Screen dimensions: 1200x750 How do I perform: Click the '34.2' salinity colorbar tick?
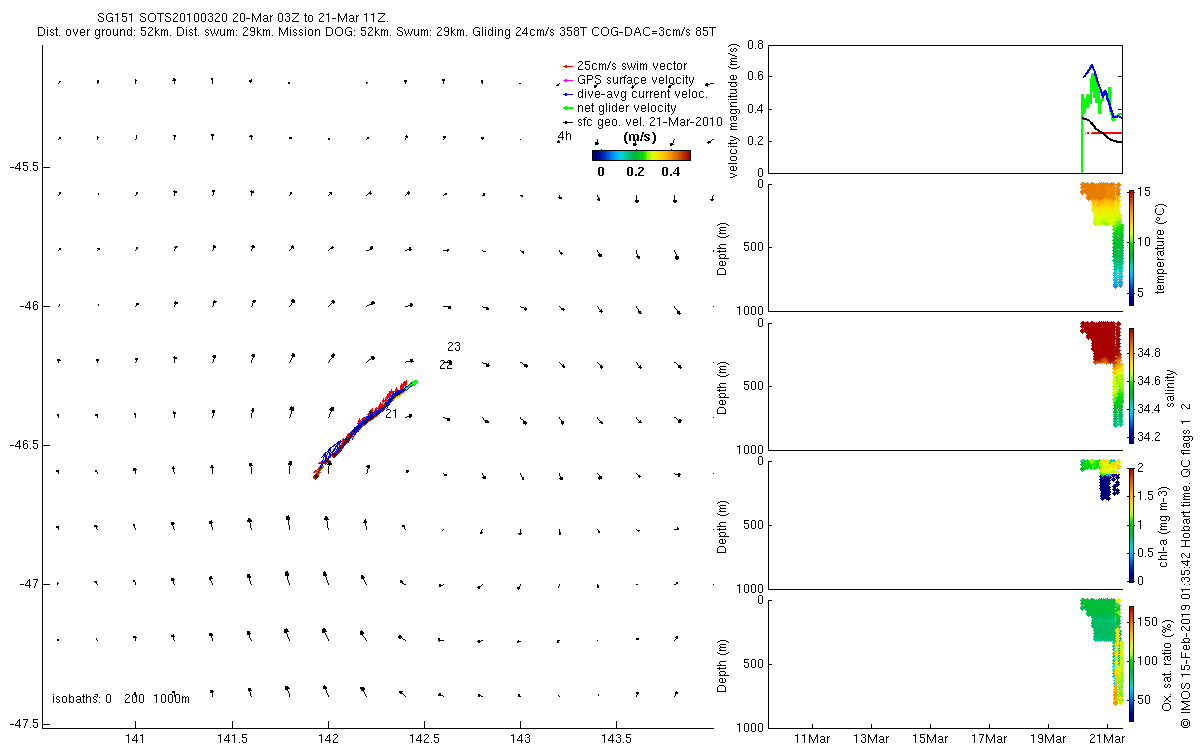tap(1149, 437)
